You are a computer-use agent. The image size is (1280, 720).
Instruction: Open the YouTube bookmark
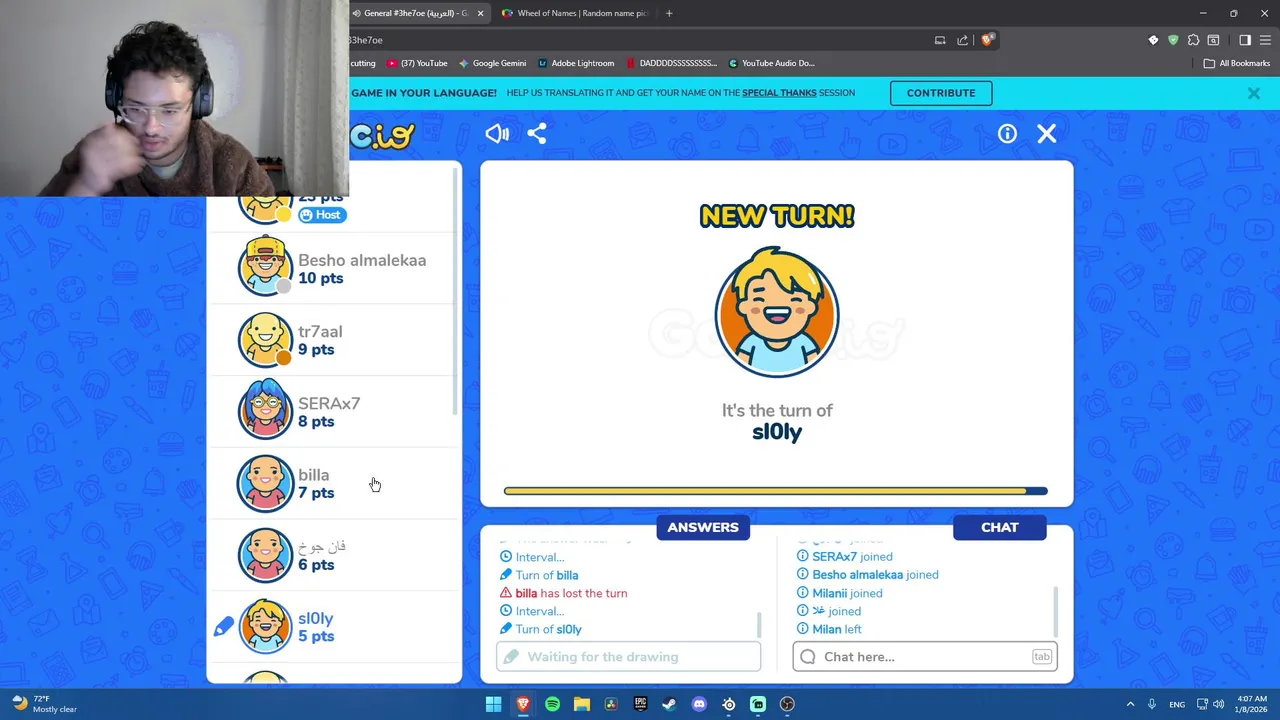[417, 63]
